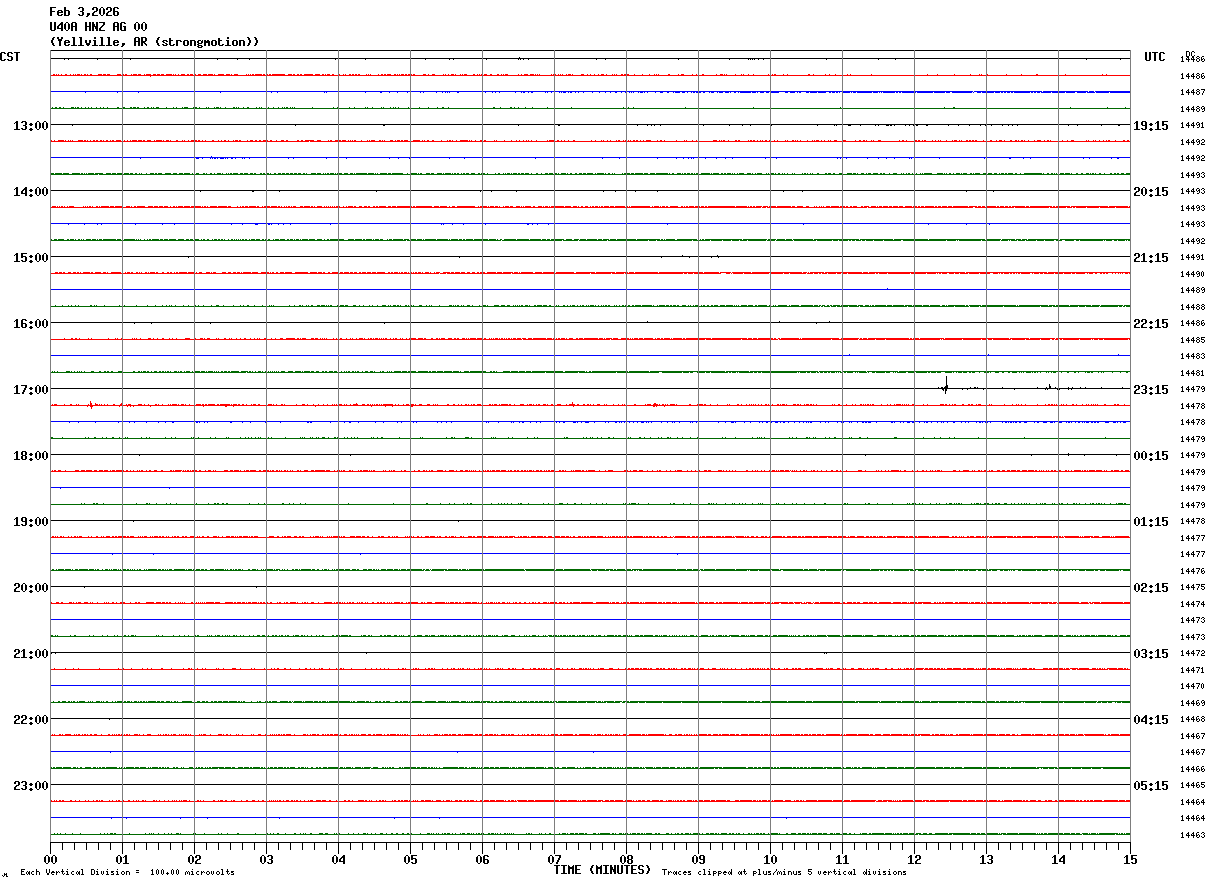The height and width of the screenshot is (886, 1210).
Task: Click minute tick '07' on time axis
Action: click(554, 859)
